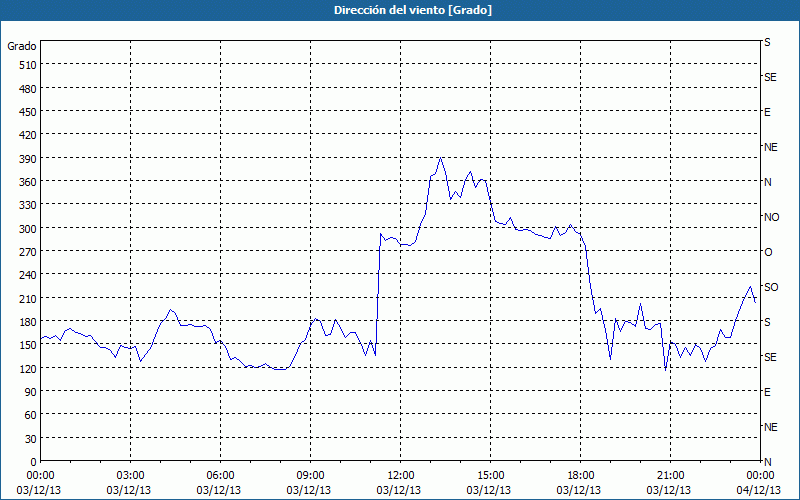Image resolution: width=800 pixels, height=500 pixels.
Task: Click the NE compass label level with 390
Action: 771,147
